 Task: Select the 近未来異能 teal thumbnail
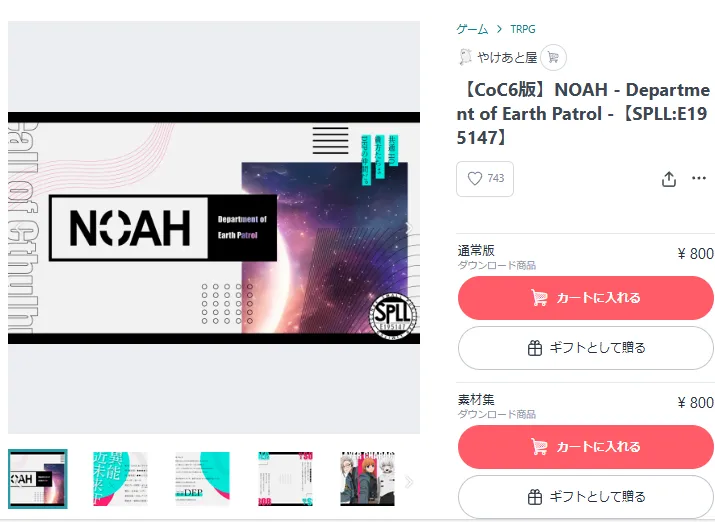(120, 479)
